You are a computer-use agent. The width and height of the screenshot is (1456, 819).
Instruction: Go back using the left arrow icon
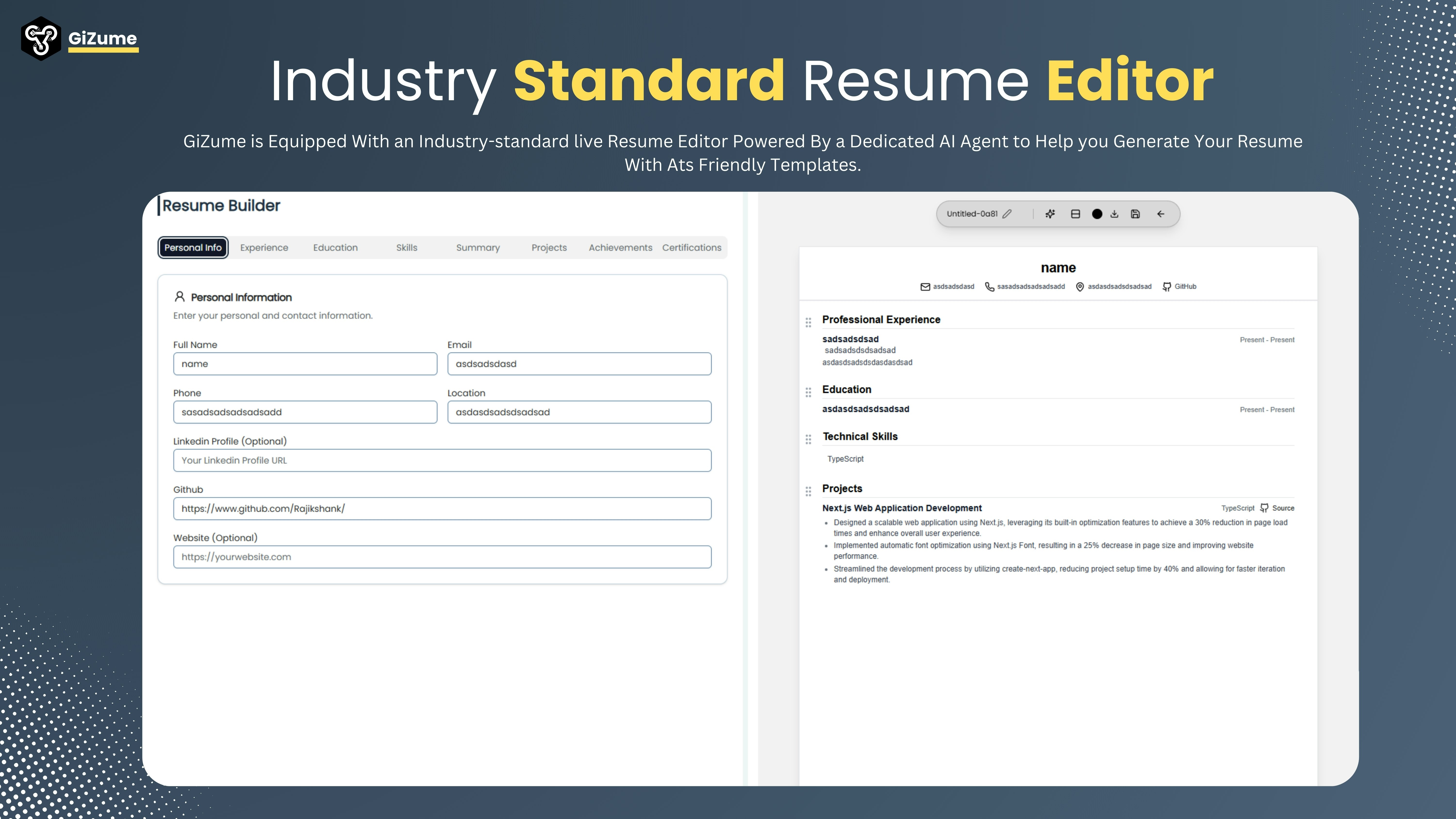point(1161,214)
